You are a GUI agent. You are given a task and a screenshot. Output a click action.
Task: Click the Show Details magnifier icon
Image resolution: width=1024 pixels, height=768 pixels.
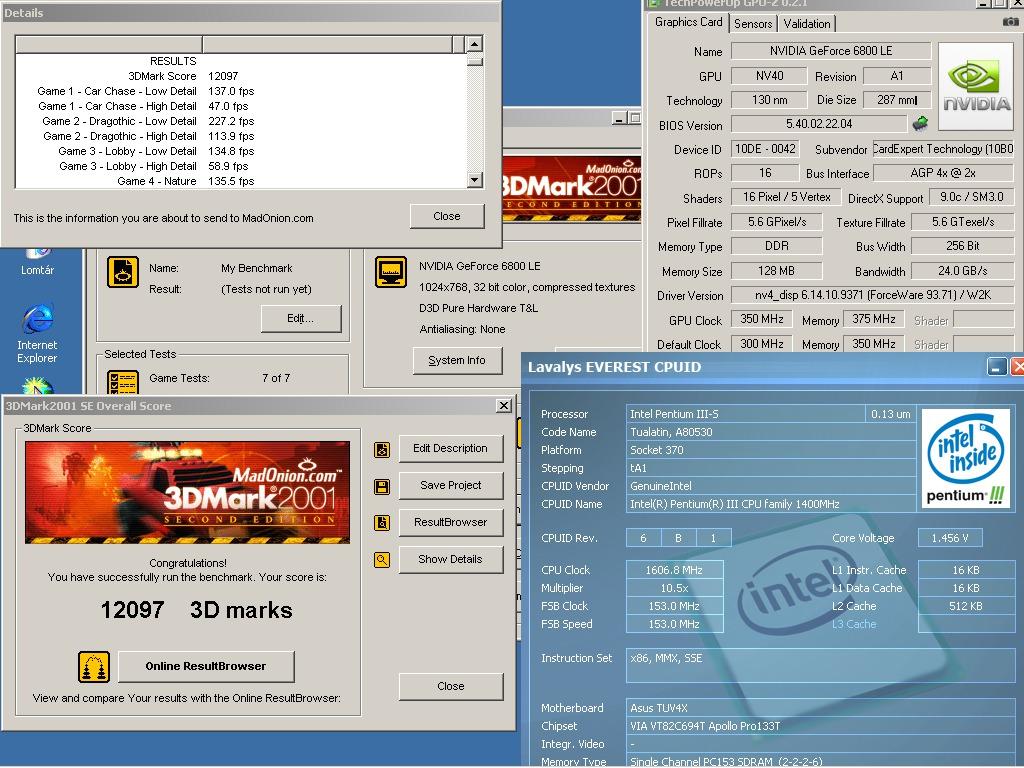(382, 560)
